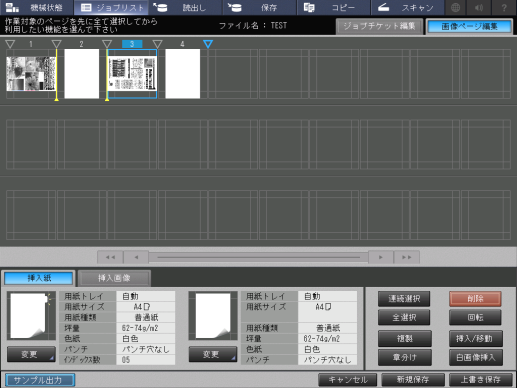Open the right 変更 paper settings button
This screenshot has width=517, height=388.
click(x=213, y=354)
